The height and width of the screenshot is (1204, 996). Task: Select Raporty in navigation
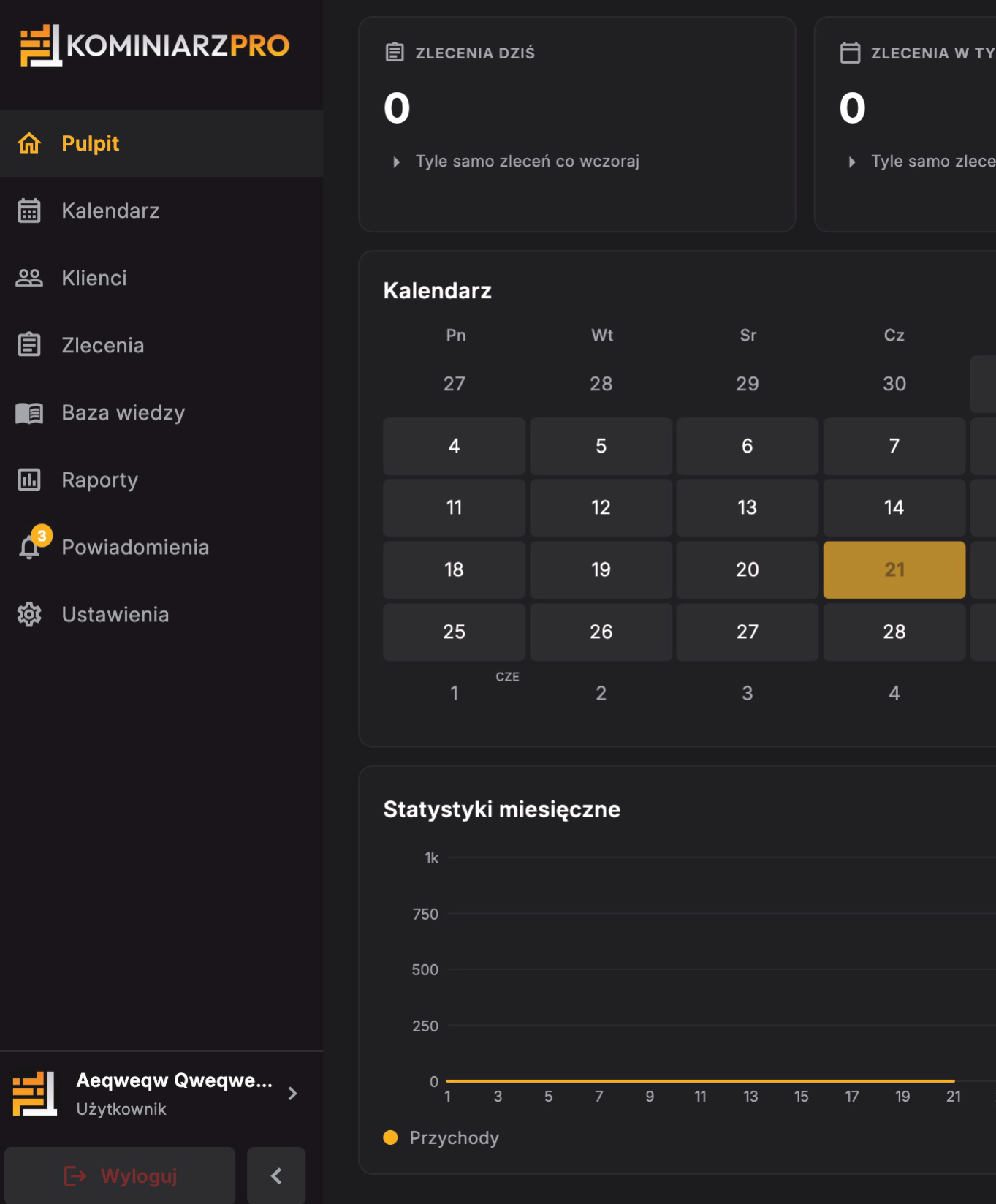tap(161, 480)
